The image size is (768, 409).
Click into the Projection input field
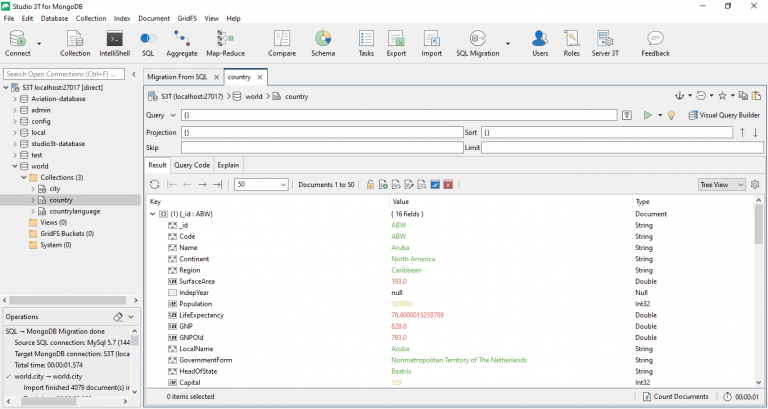pos(320,132)
